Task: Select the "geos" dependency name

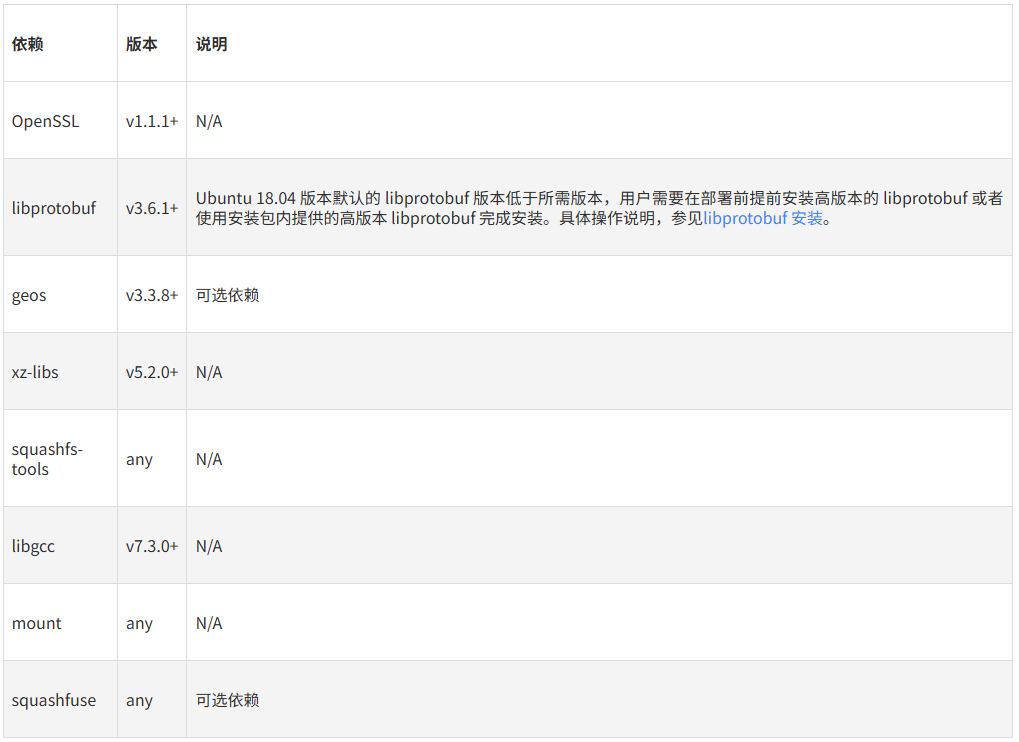Action: coord(29,296)
